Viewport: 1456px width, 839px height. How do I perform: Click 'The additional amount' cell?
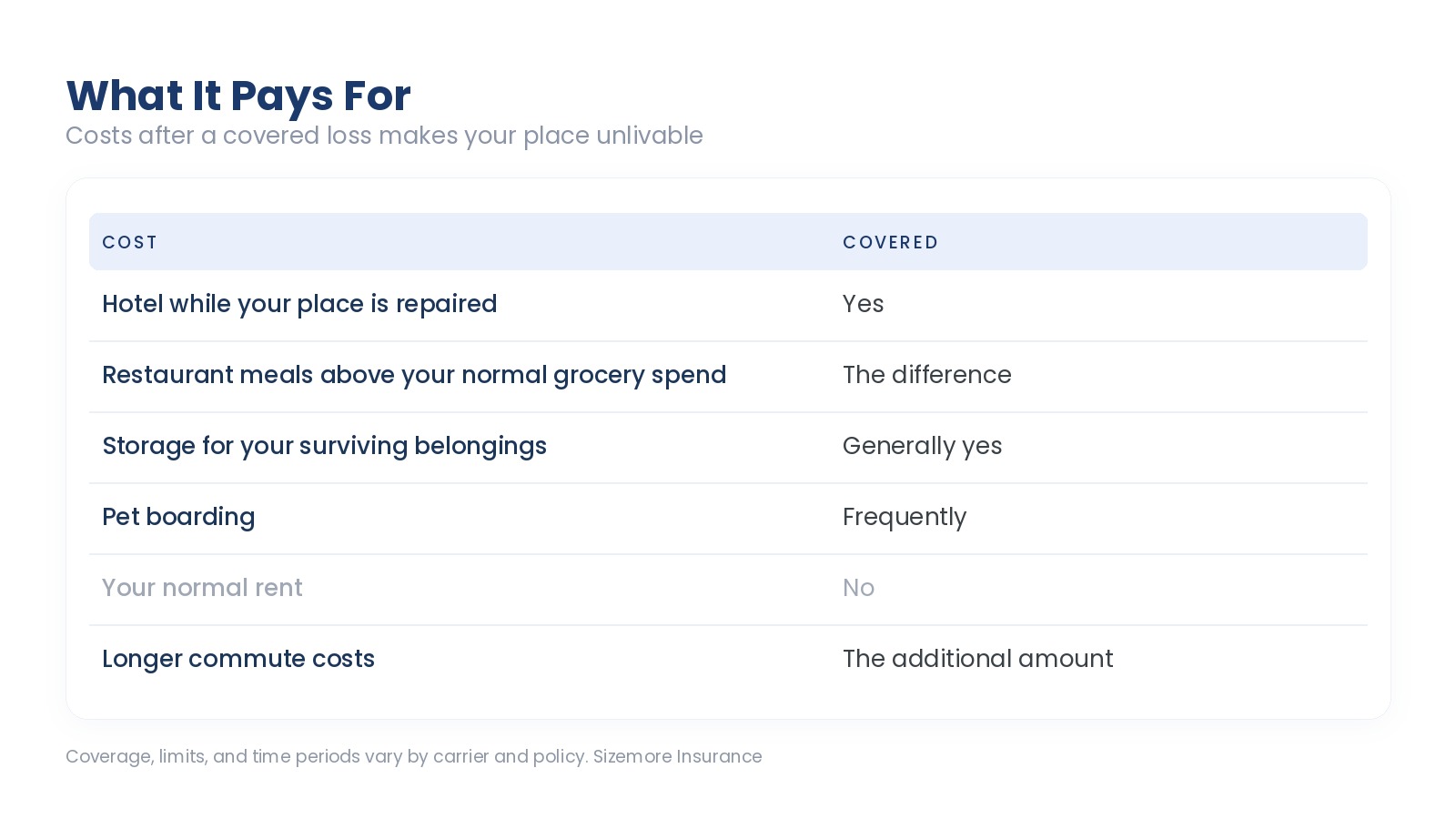tap(977, 659)
